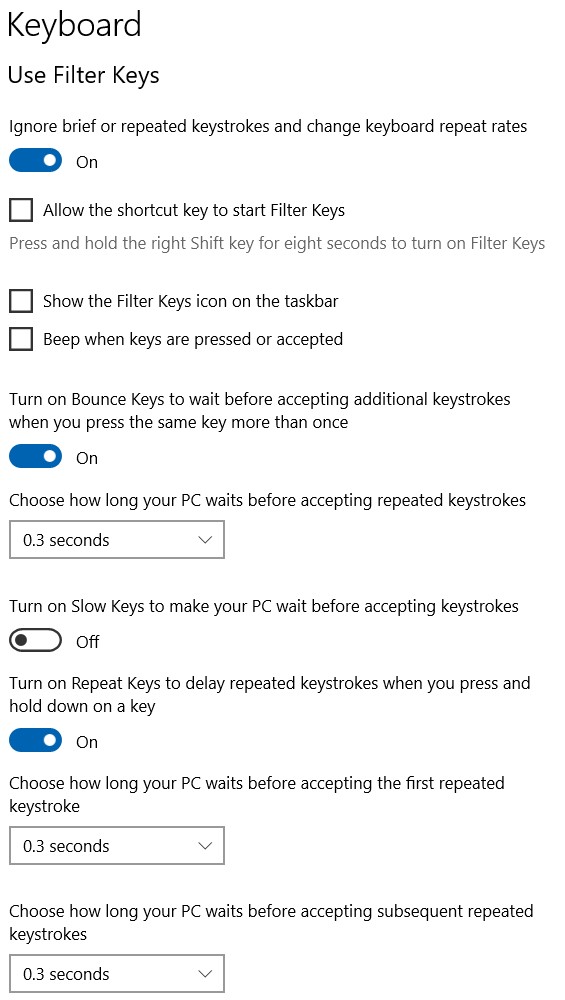Click the On label beside Bounce Keys switch
The width and height of the screenshot is (565, 1000).
(87, 458)
